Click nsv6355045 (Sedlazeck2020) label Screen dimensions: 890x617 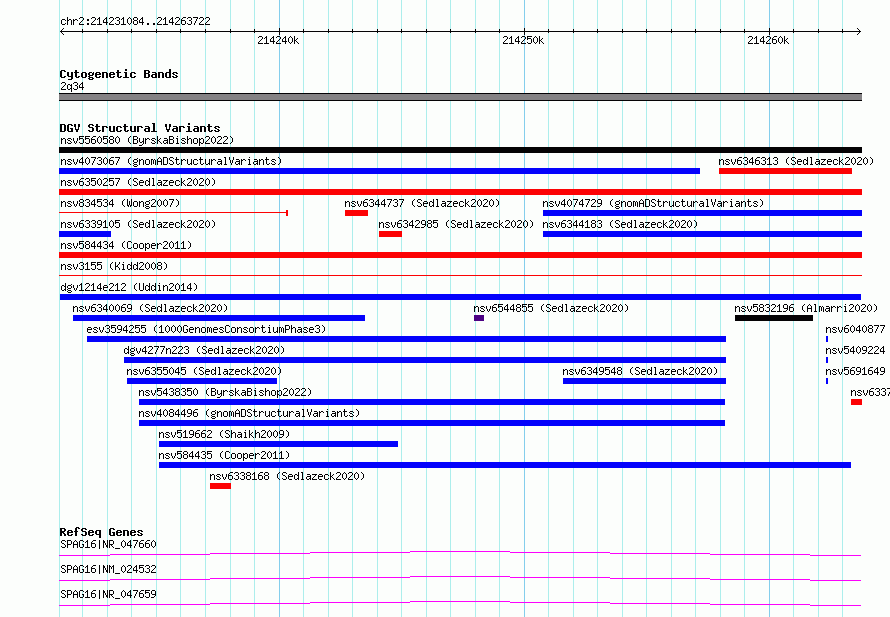click(x=204, y=371)
